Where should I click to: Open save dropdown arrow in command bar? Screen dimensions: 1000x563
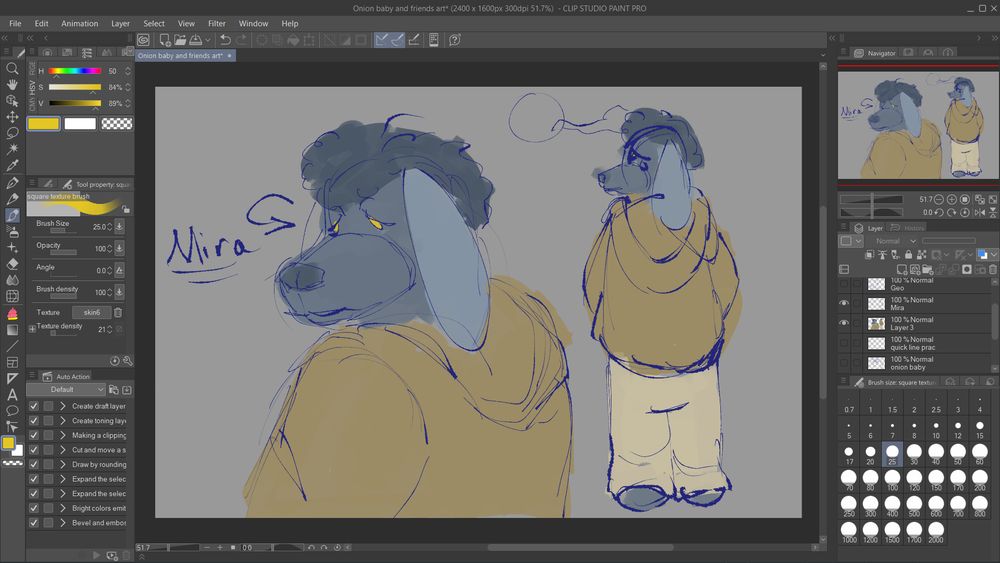[208, 40]
